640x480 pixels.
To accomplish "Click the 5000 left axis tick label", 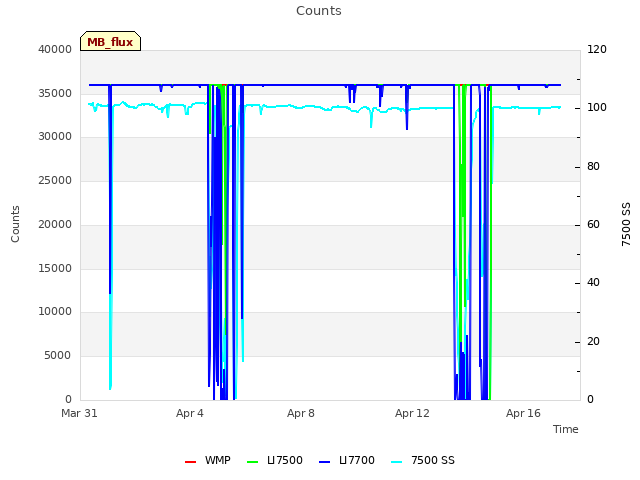I will pos(58,356).
